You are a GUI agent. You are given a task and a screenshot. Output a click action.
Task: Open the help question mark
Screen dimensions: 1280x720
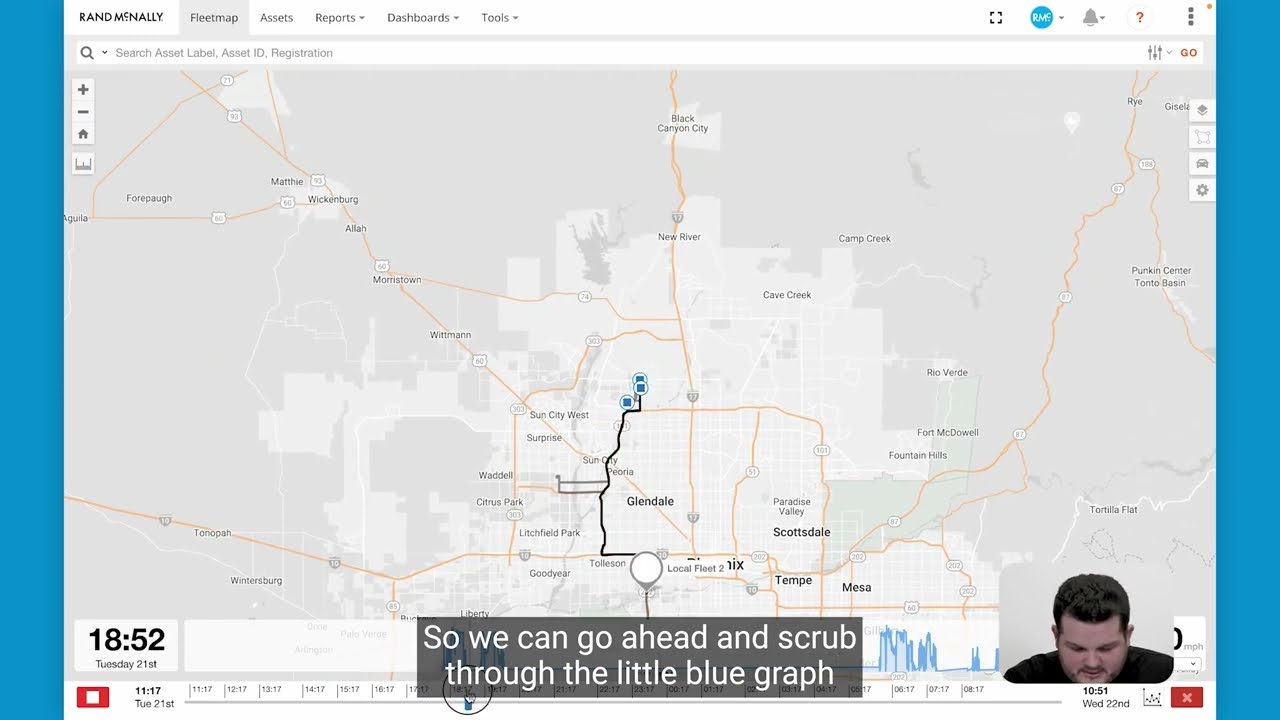1139,18
